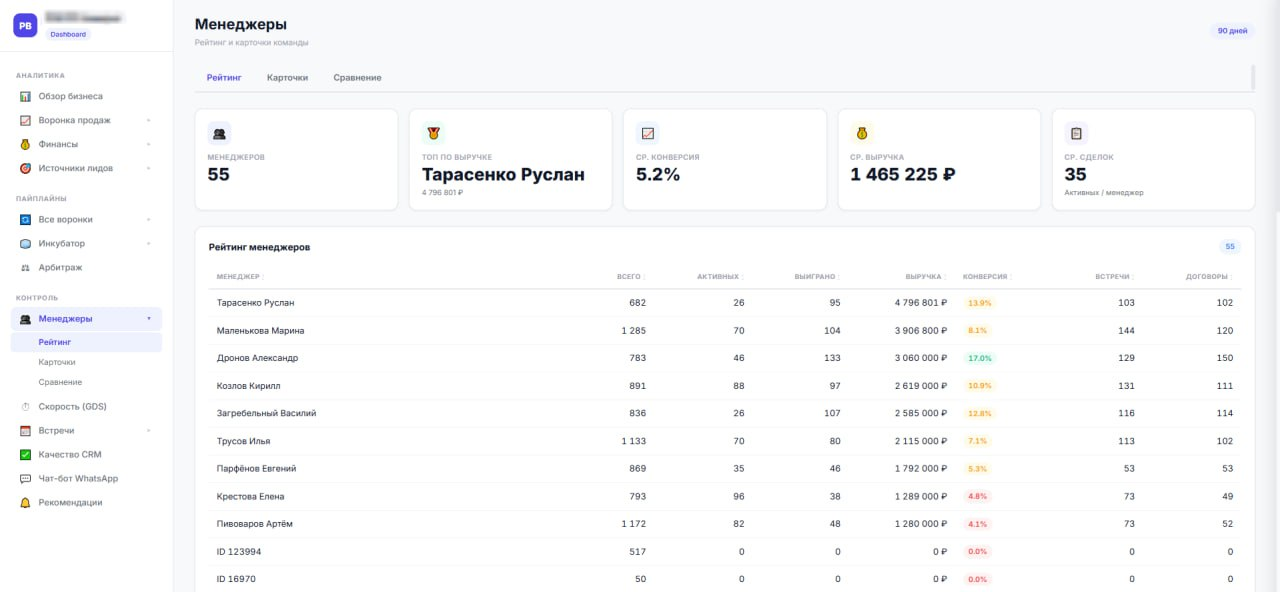Select manager Маленькова Марина
This screenshot has width=1280, height=592.
260,330
